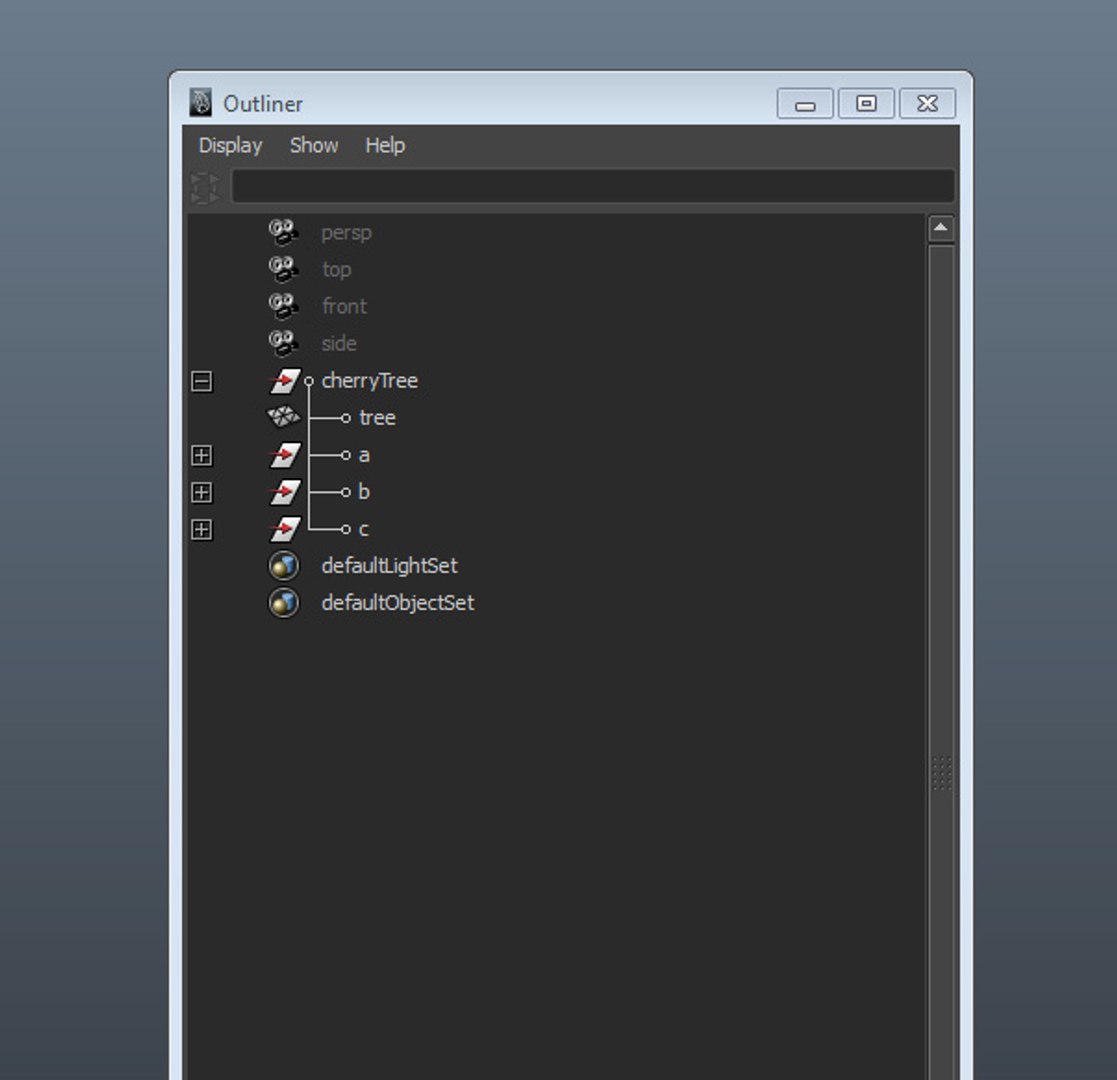This screenshot has height=1080, width=1117.
Task: Collapse the cherryTree group
Action: click(x=202, y=381)
